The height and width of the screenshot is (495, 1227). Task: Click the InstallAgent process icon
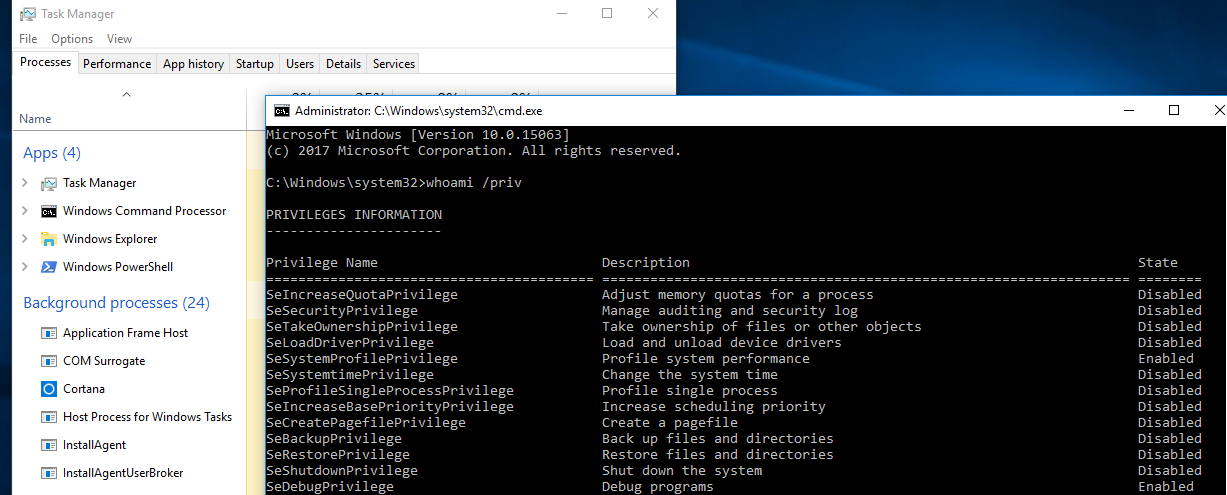(49, 445)
